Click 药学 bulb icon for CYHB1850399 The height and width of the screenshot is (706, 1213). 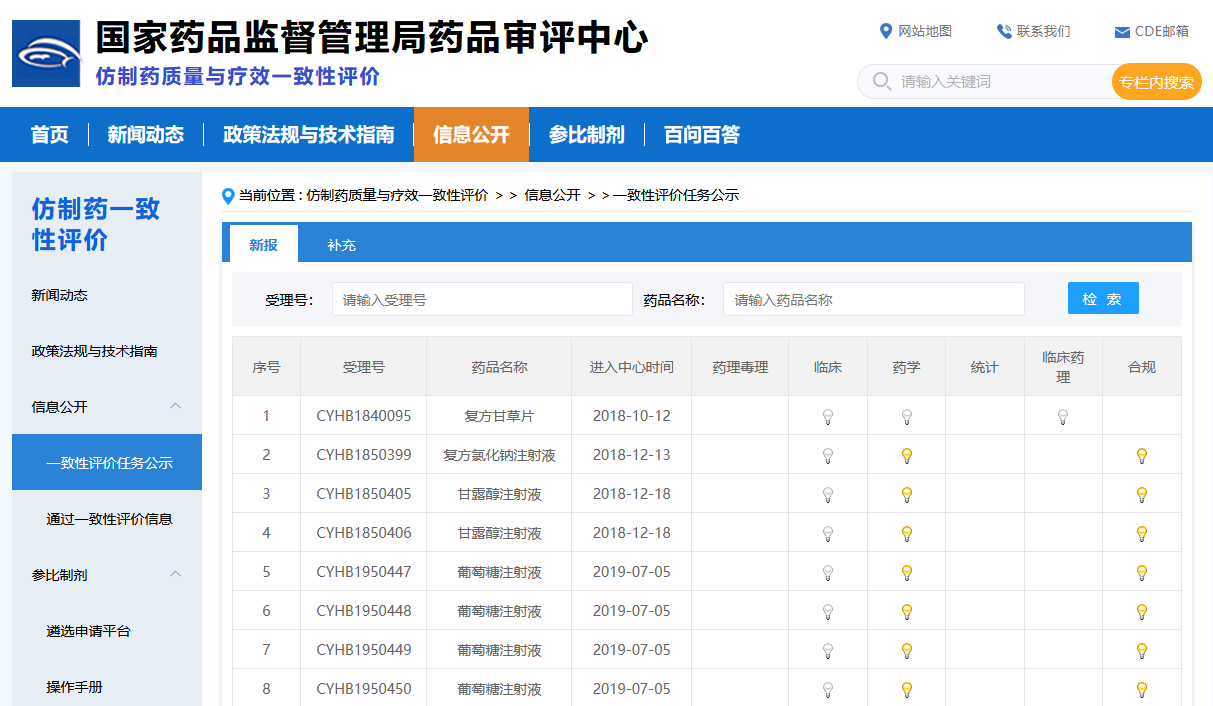click(x=907, y=456)
